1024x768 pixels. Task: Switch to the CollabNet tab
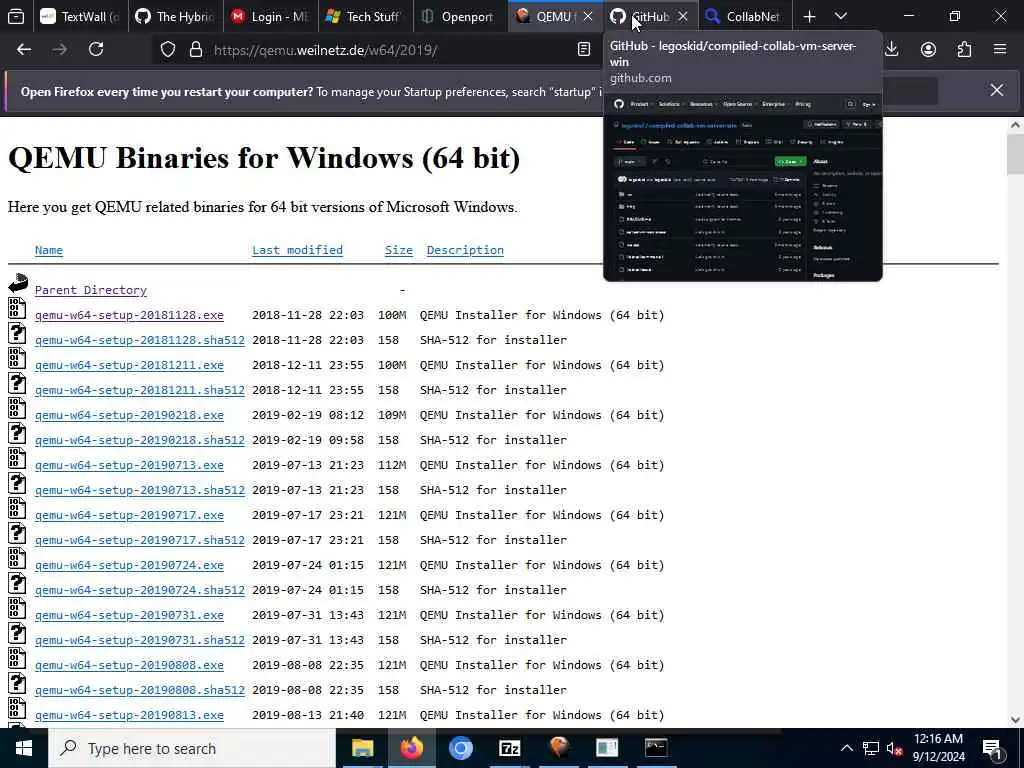click(744, 16)
